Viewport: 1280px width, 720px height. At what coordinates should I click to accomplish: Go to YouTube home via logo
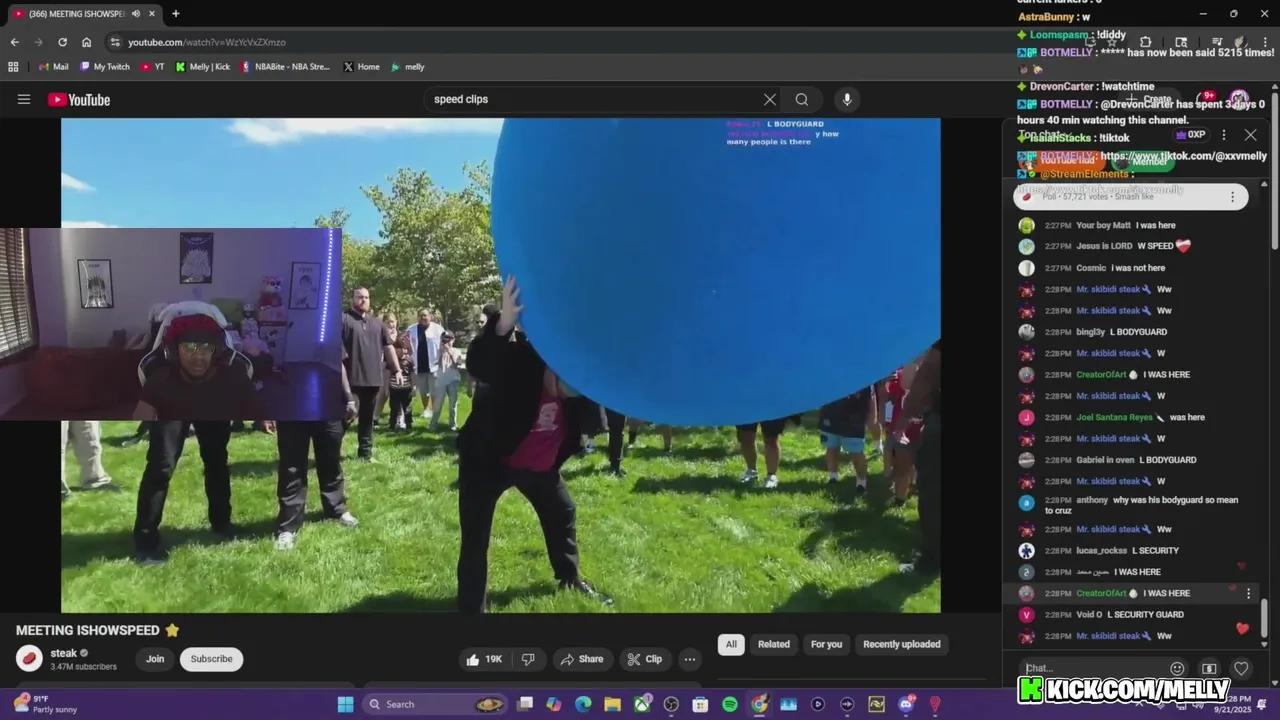point(79,99)
